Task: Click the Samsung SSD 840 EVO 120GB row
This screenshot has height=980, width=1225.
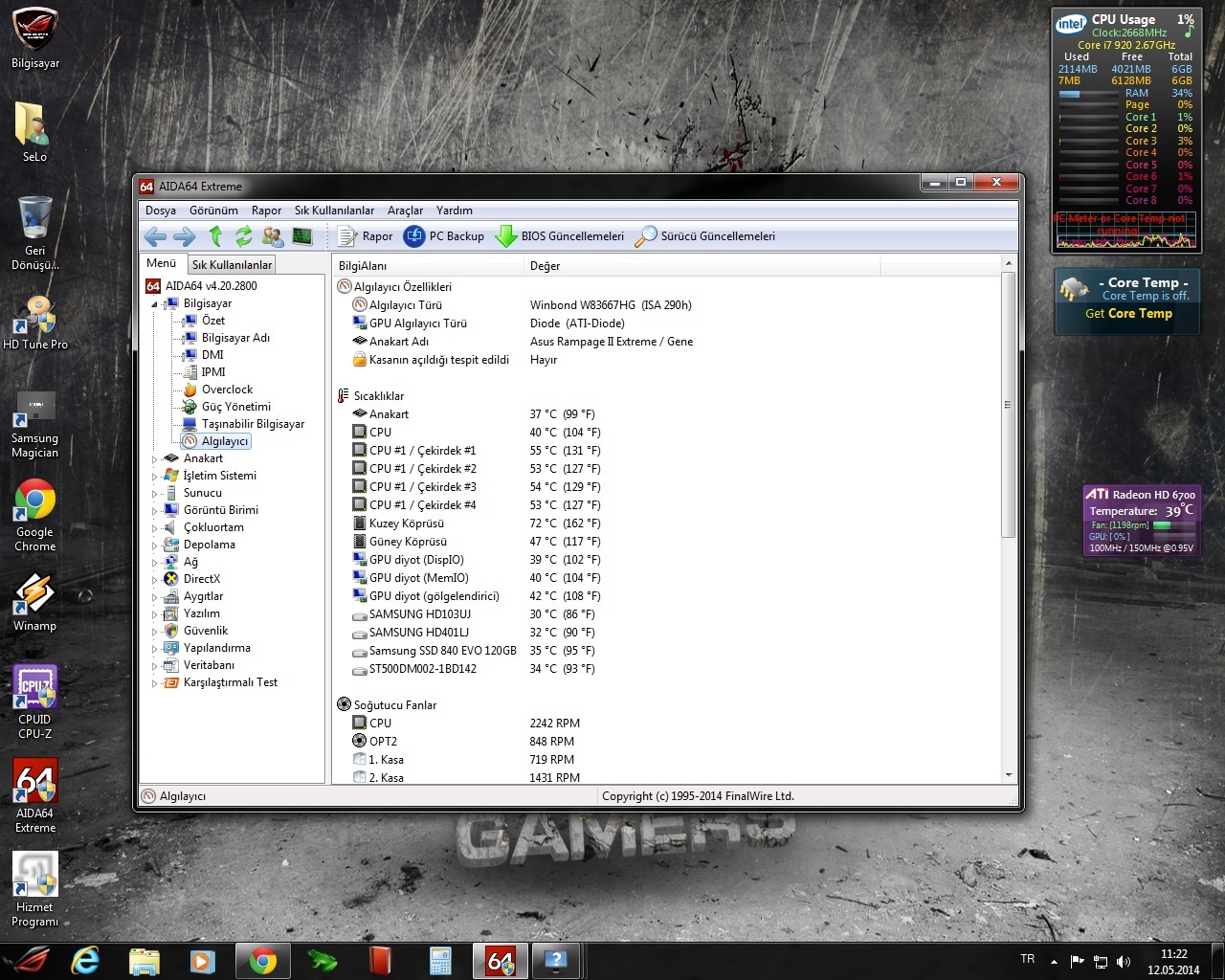Action: (x=666, y=651)
